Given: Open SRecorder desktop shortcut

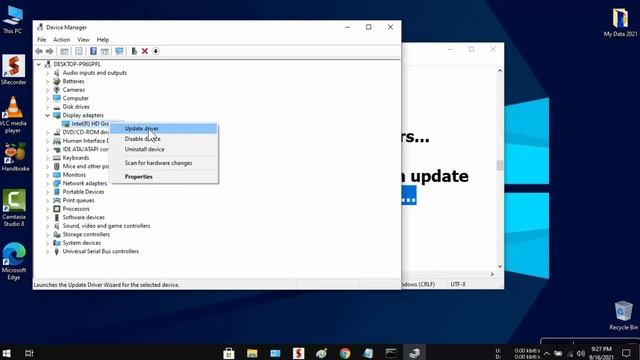Looking at the screenshot, I should (13, 70).
